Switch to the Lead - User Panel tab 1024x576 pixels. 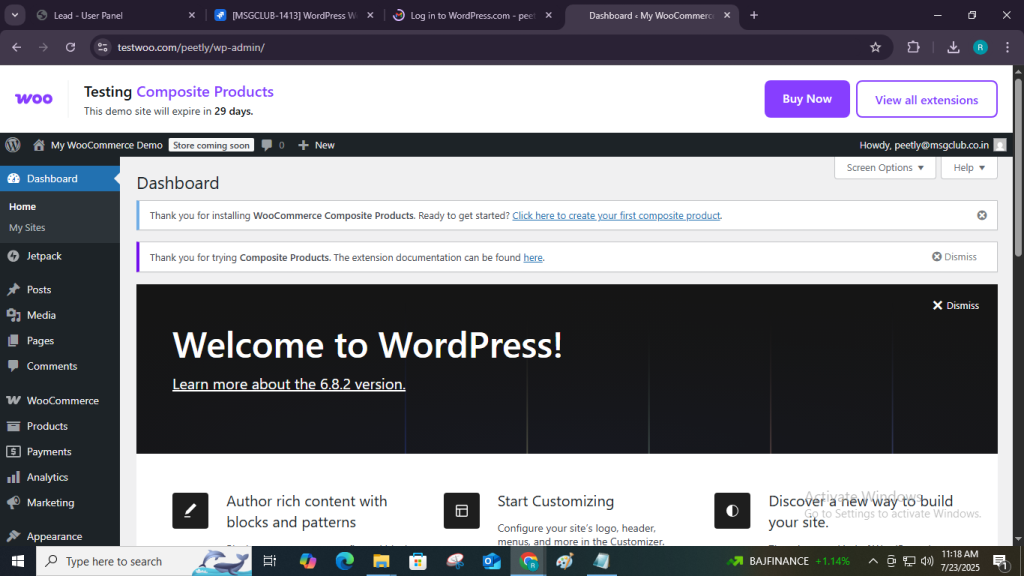pos(116,15)
